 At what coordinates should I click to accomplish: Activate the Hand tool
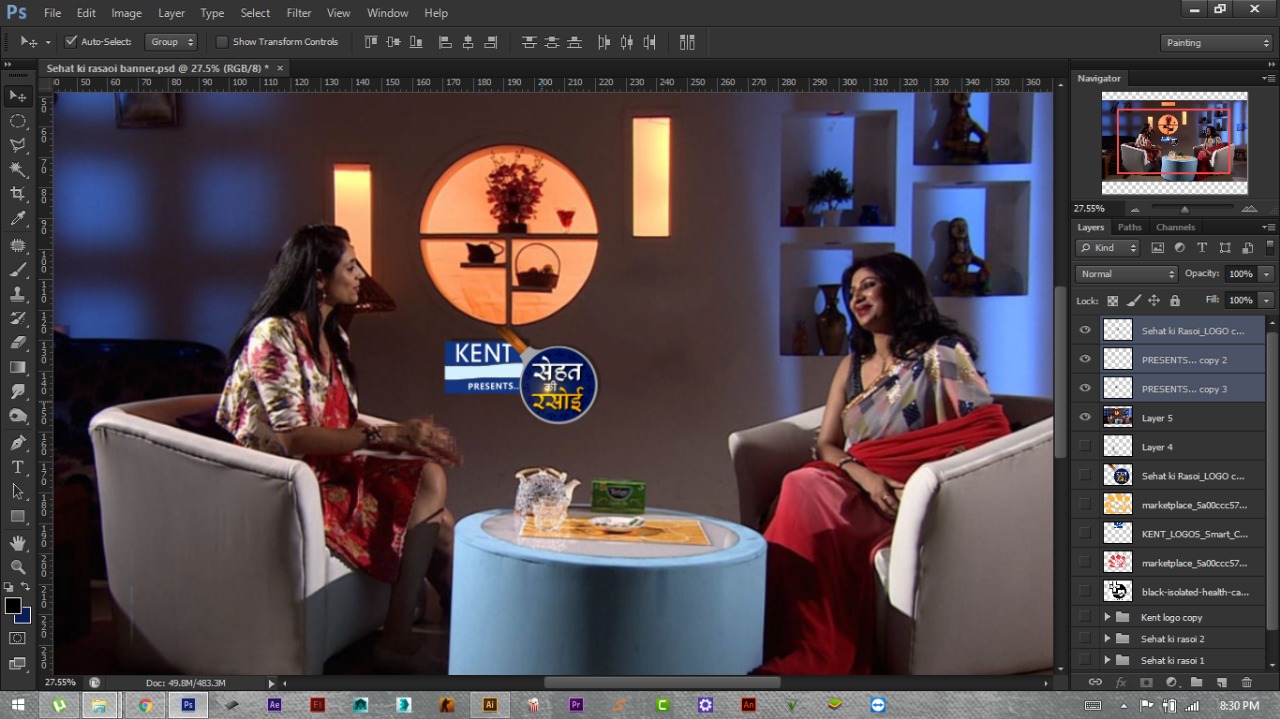click(x=18, y=543)
